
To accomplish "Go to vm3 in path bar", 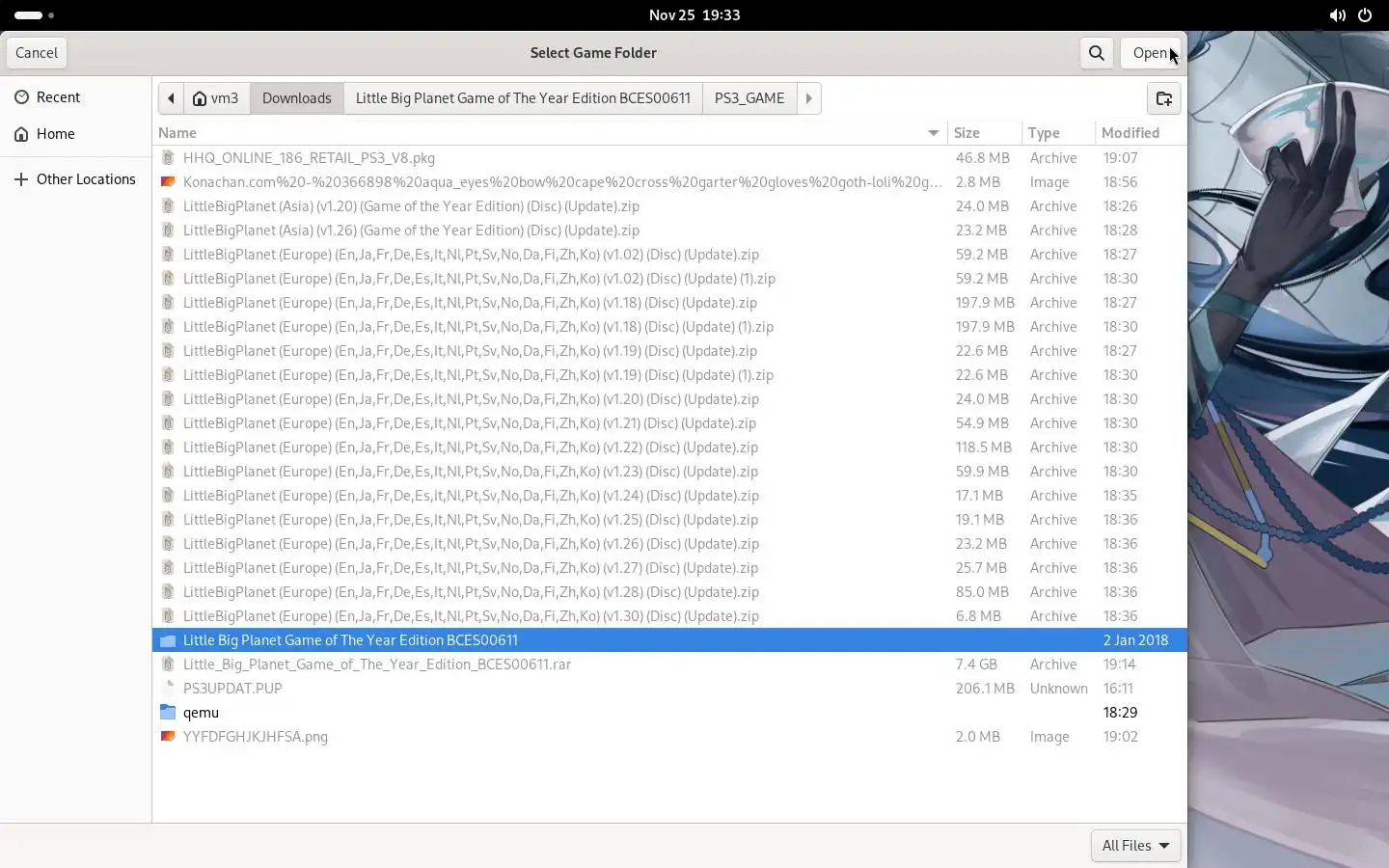I will pos(217,98).
